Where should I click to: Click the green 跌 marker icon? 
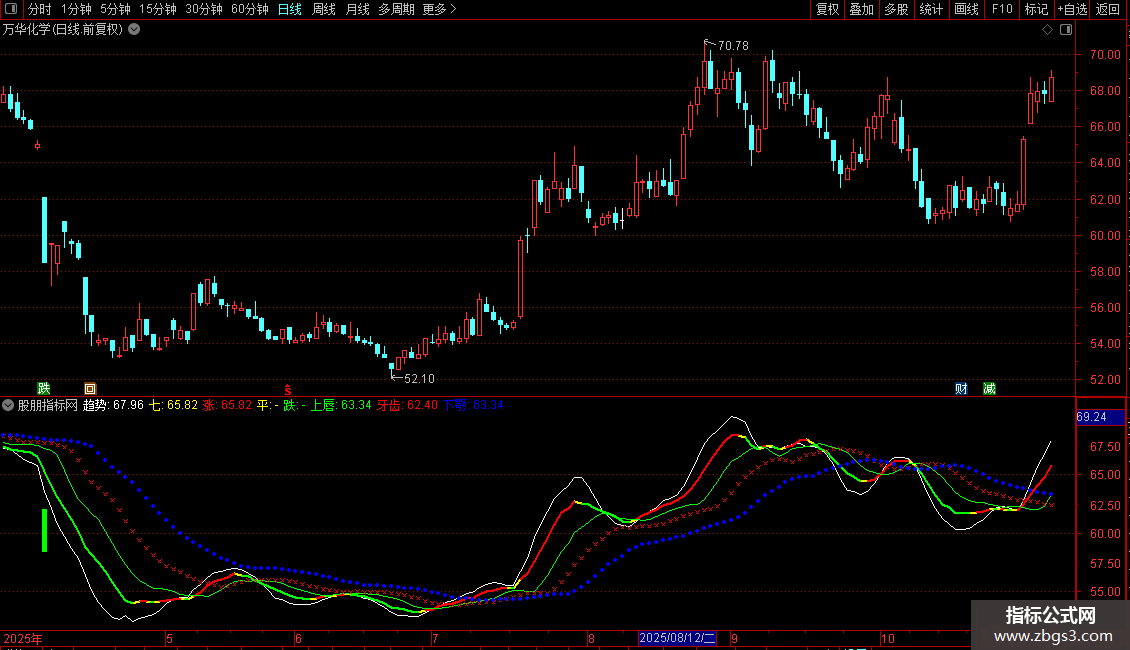tap(44, 388)
